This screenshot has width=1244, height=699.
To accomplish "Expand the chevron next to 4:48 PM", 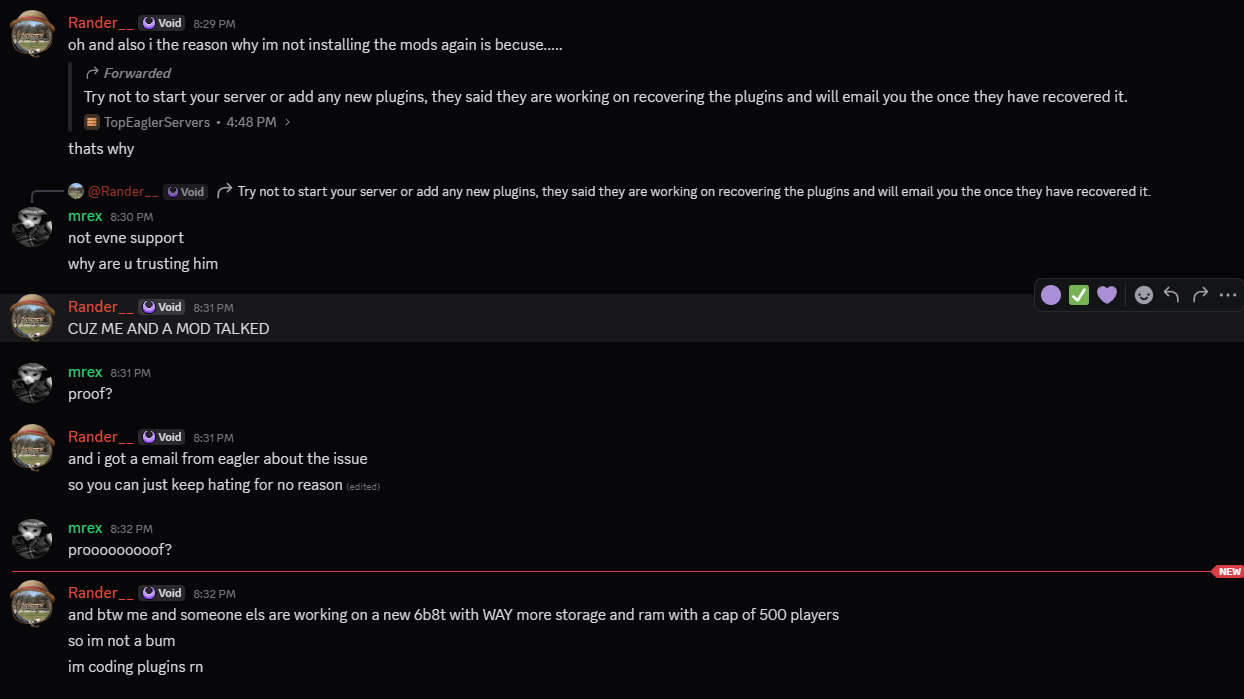I will [288, 122].
